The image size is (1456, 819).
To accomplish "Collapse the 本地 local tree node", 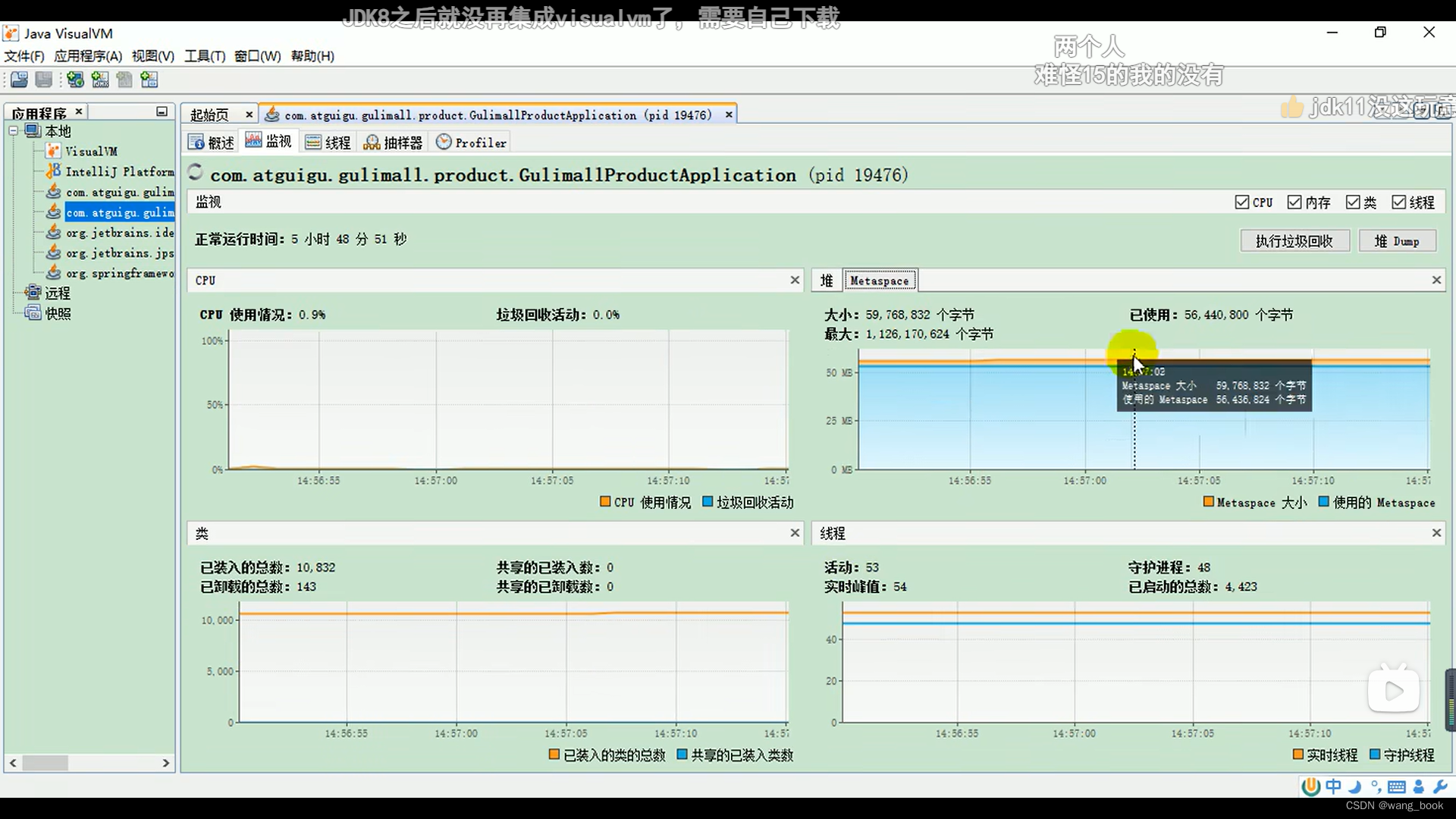I will click(x=13, y=130).
